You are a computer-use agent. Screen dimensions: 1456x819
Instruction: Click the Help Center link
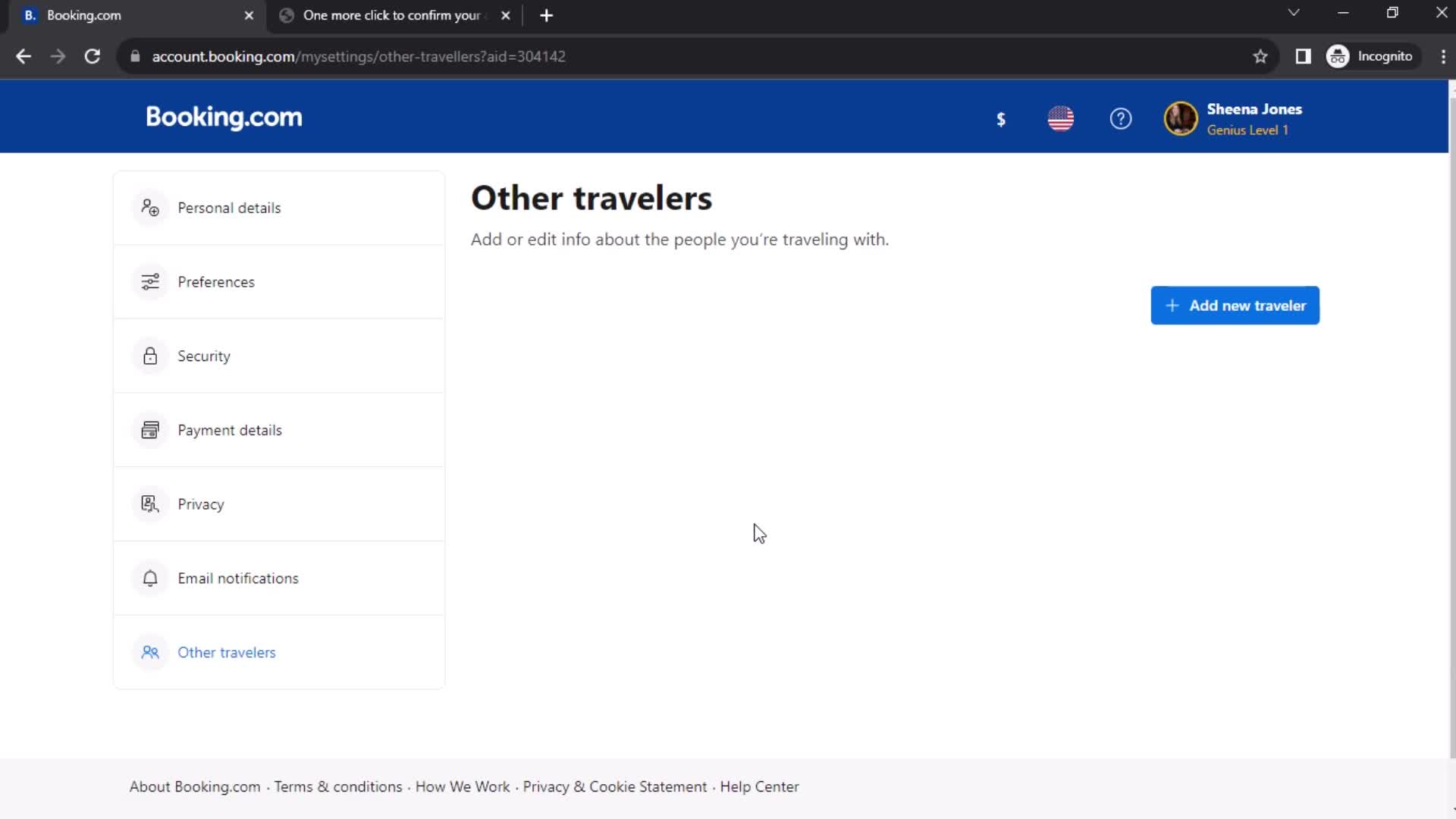click(x=759, y=786)
